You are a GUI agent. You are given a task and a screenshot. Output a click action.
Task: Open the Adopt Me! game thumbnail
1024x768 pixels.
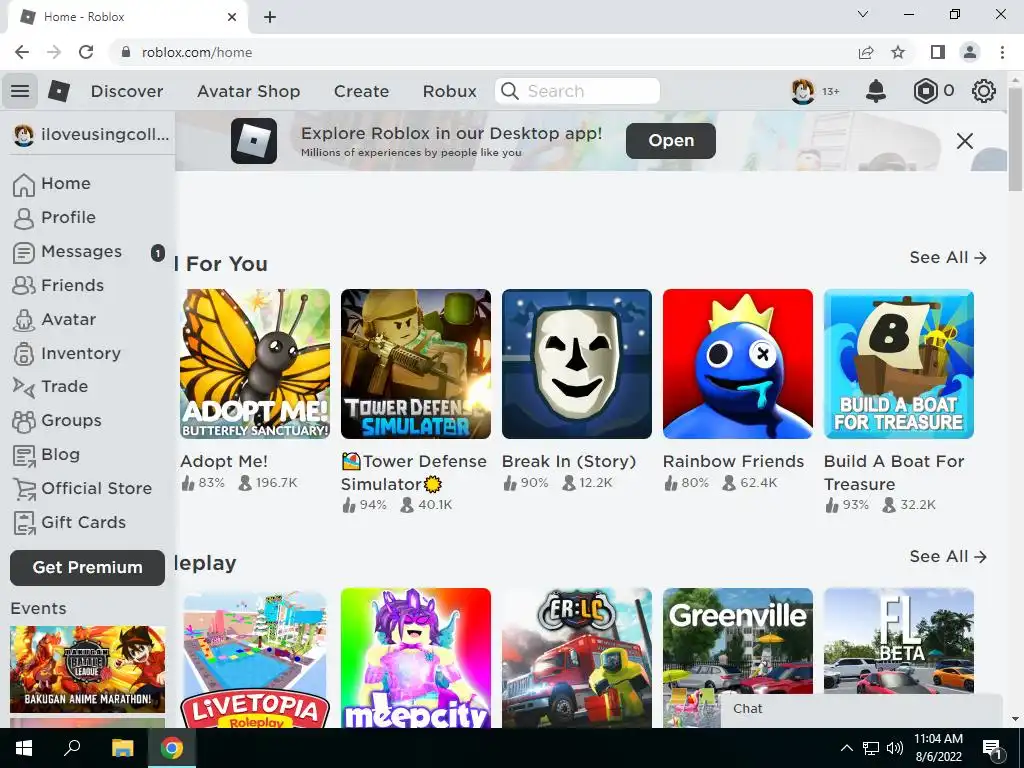coord(255,364)
